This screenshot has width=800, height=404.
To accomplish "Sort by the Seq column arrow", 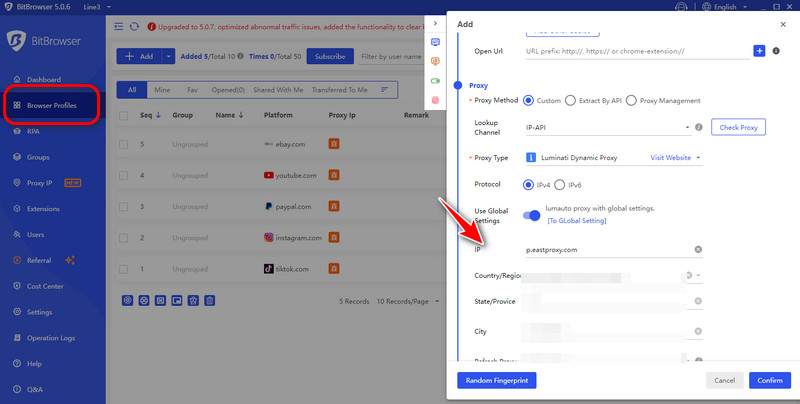I will click(x=158, y=115).
